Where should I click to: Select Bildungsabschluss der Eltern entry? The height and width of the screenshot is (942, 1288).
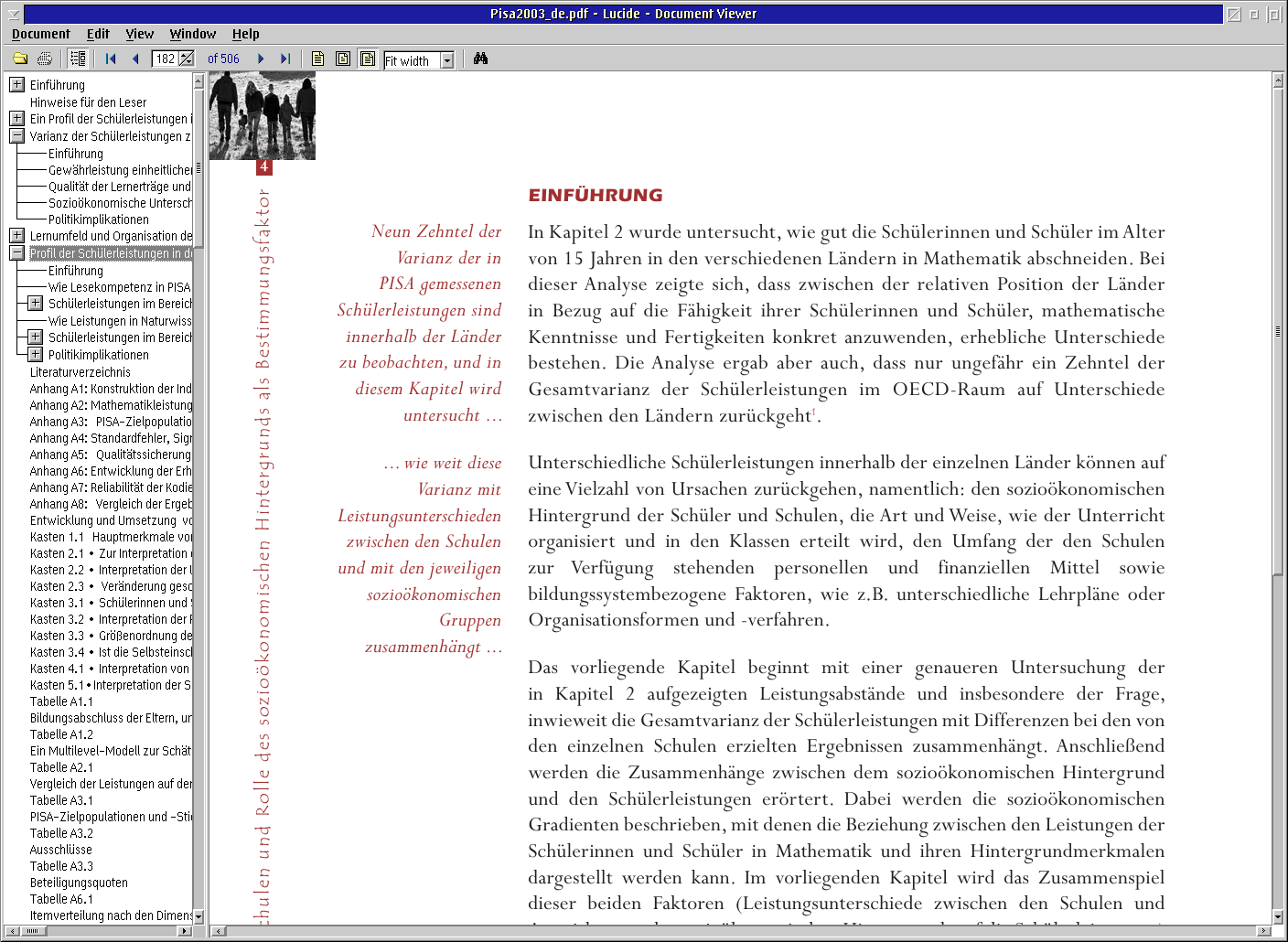click(x=111, y=718)
